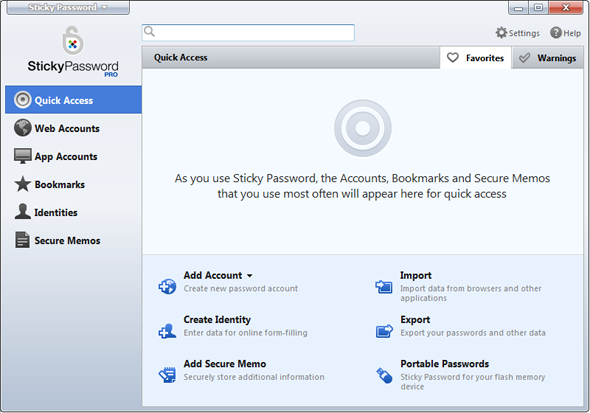
Task: Click the Add Secure Memo notepad icon
Action: (167, 375)
